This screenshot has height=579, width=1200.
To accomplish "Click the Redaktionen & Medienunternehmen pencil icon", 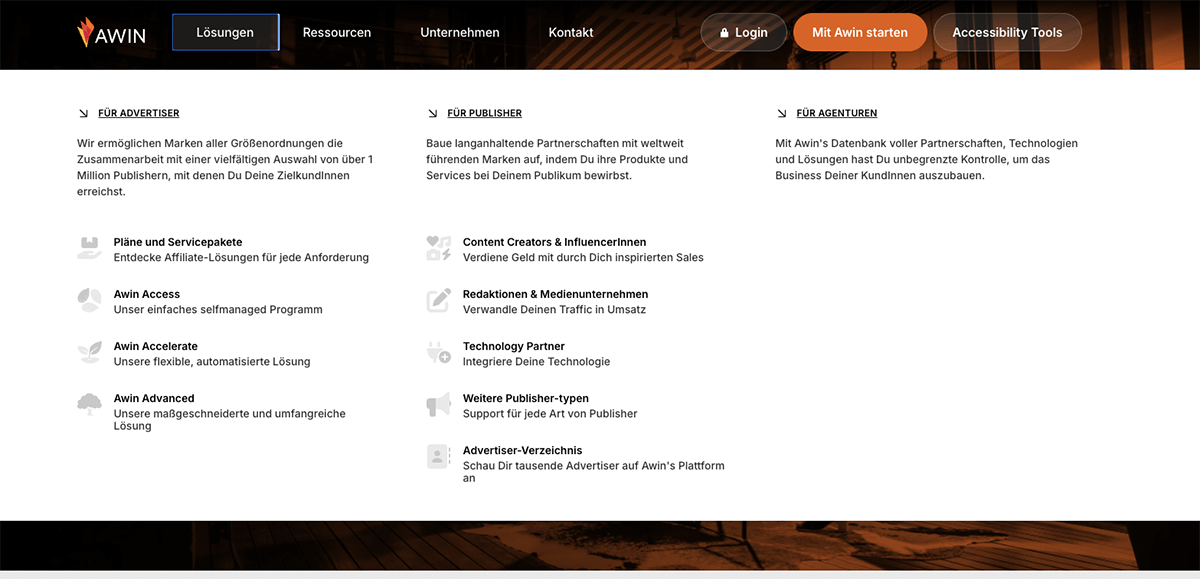I will tap(439, 301).
